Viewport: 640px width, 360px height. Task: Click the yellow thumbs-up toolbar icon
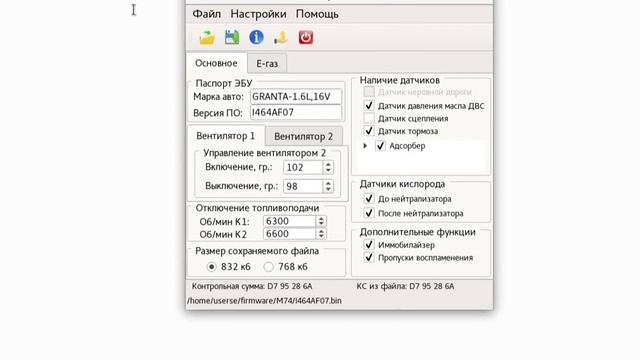[x=281, y=38]
